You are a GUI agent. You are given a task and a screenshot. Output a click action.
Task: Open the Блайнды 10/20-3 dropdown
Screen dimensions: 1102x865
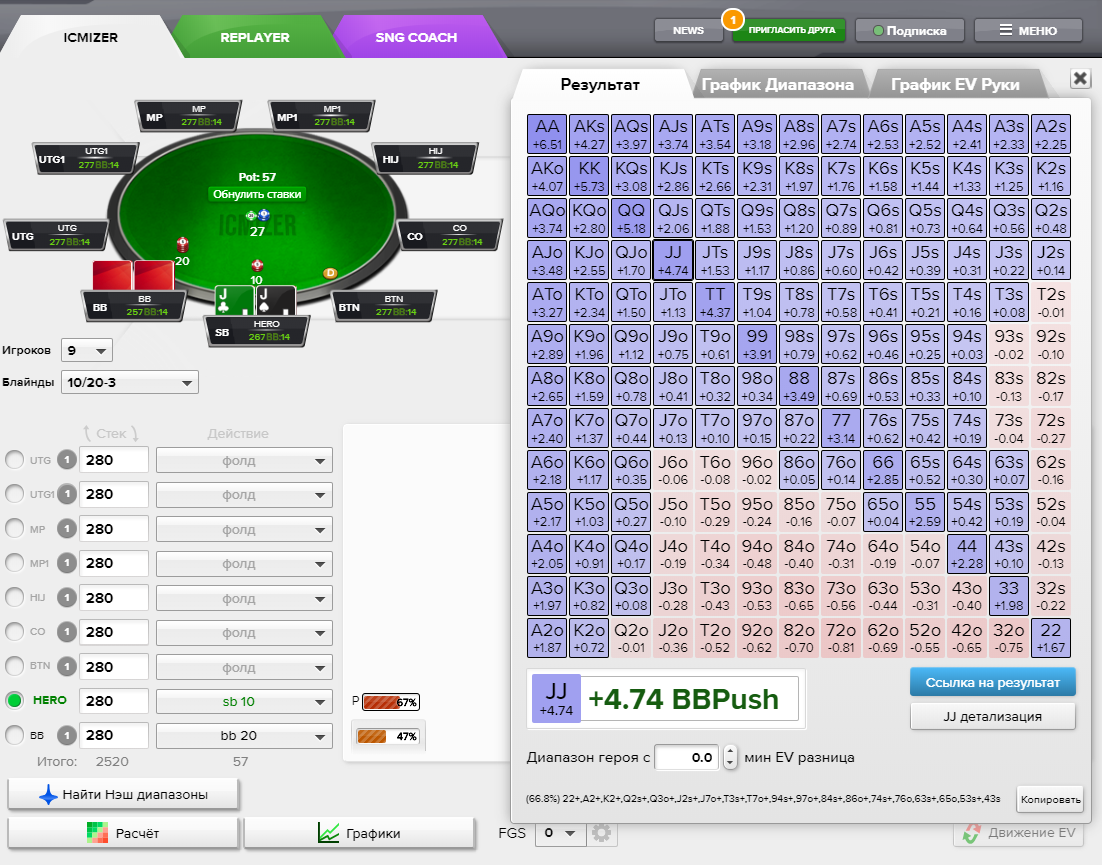coord(130,382)
